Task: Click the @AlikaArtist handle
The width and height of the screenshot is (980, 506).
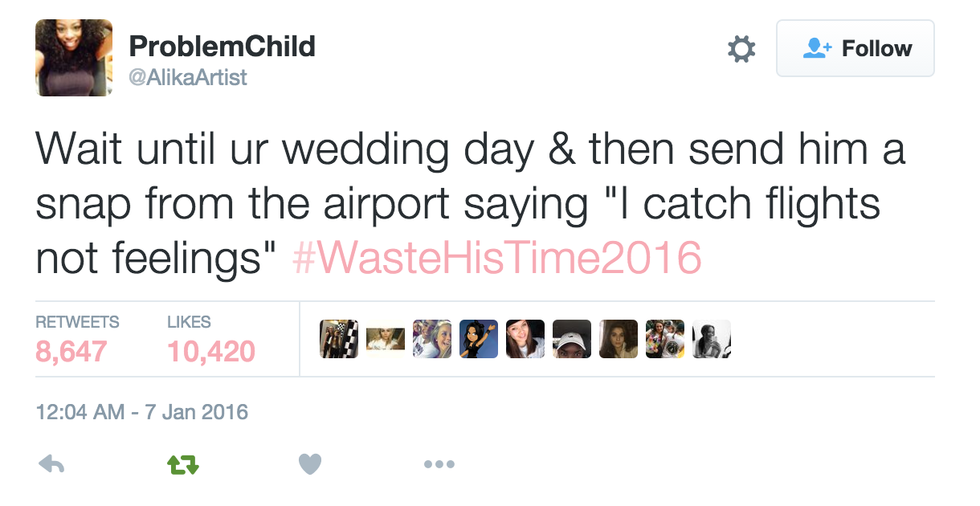Action: click(189, 76)
